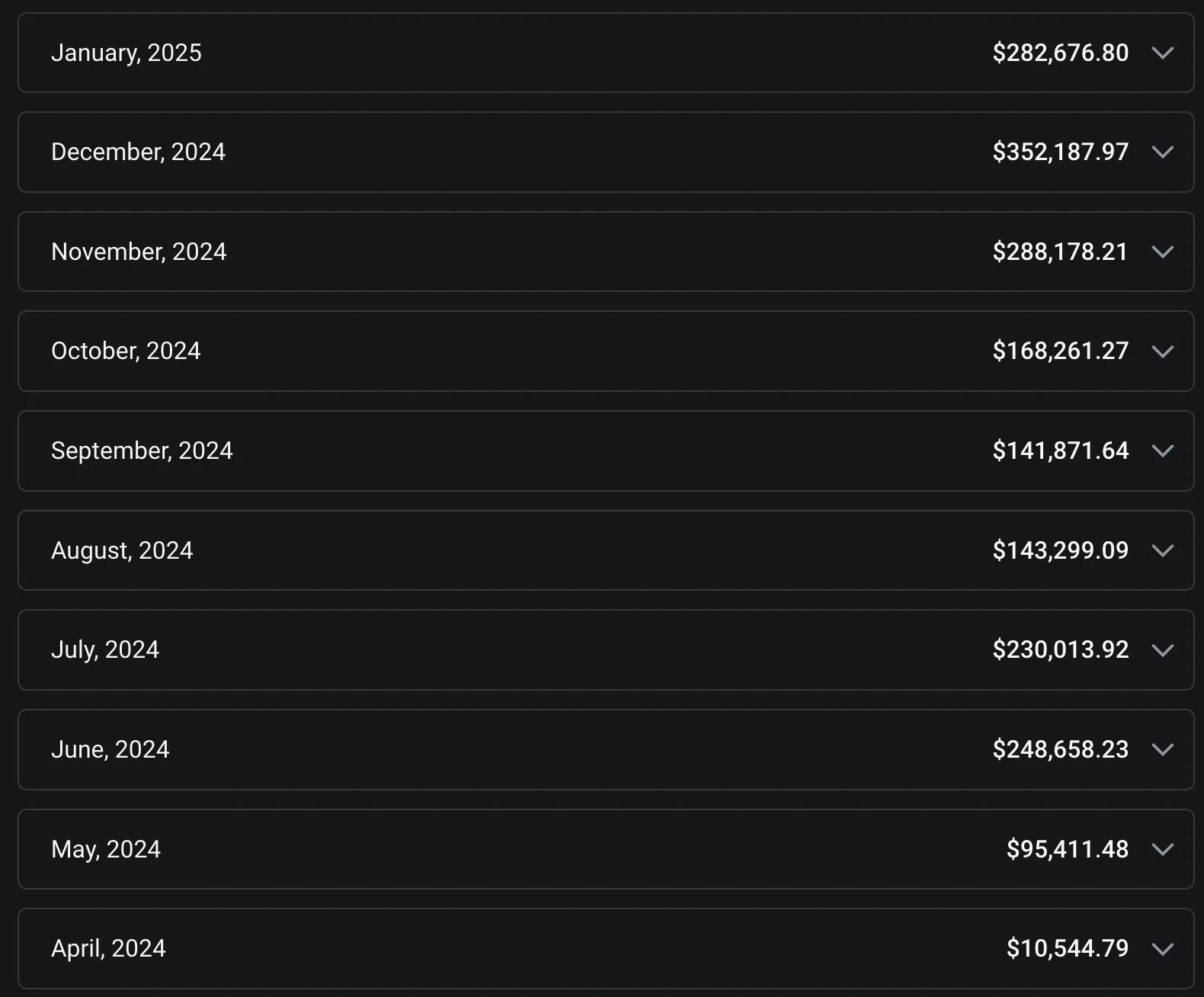Viewport: 1204px width, 997px height.
Task: Expand the October, 2024 chevron
Action: coord(1162,351)
